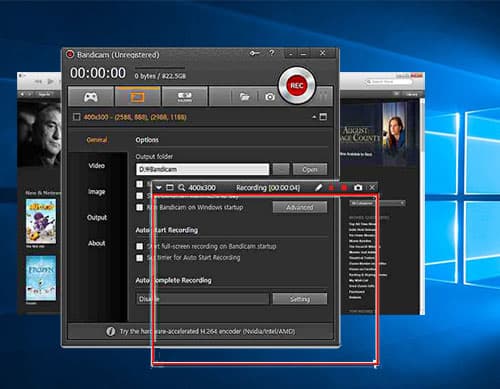Open the General settings tab

pyautogui.click(x=97, y=140)
